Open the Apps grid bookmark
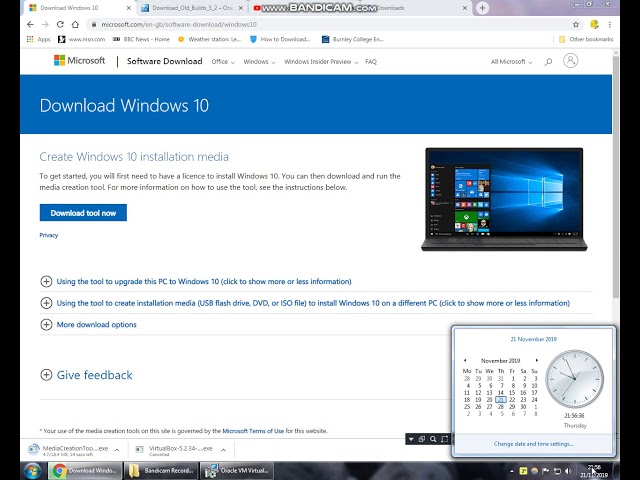The width and height of the screenshot is (640, 480). click(38, 39)
